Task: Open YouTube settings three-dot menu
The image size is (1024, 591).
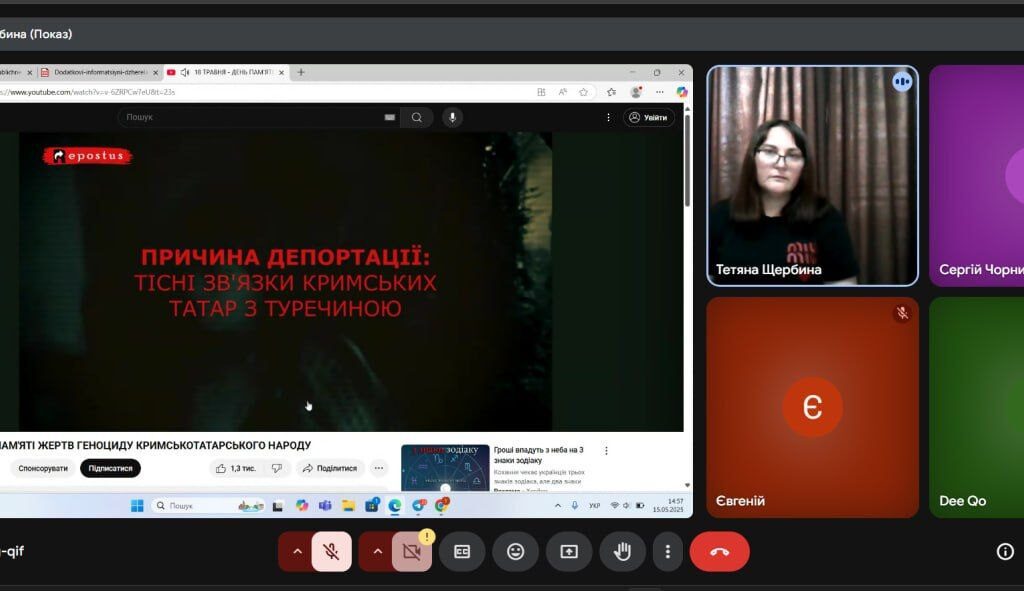Action: 609,118
